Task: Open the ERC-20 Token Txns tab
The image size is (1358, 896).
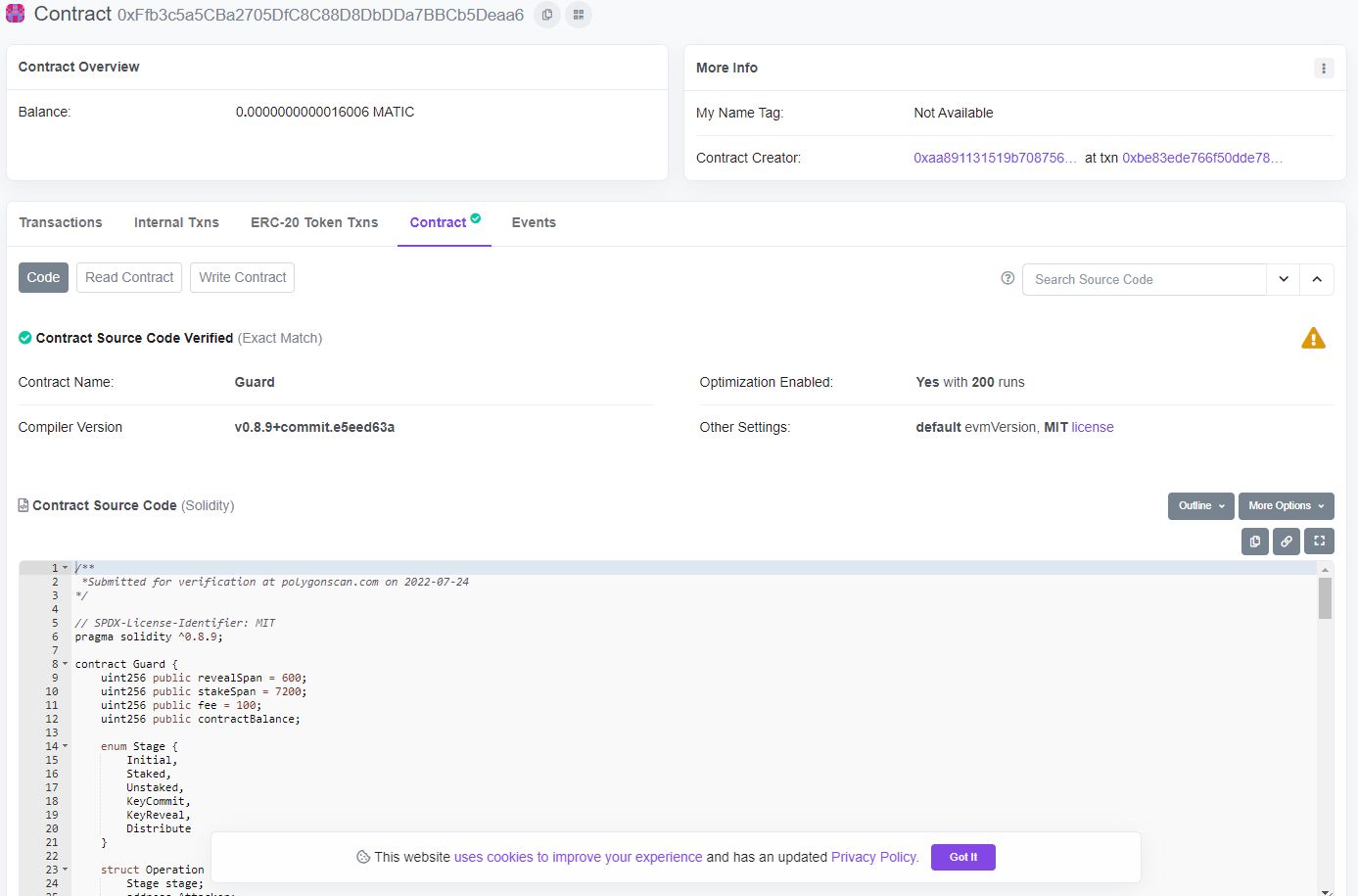Action: coord(314,222)
